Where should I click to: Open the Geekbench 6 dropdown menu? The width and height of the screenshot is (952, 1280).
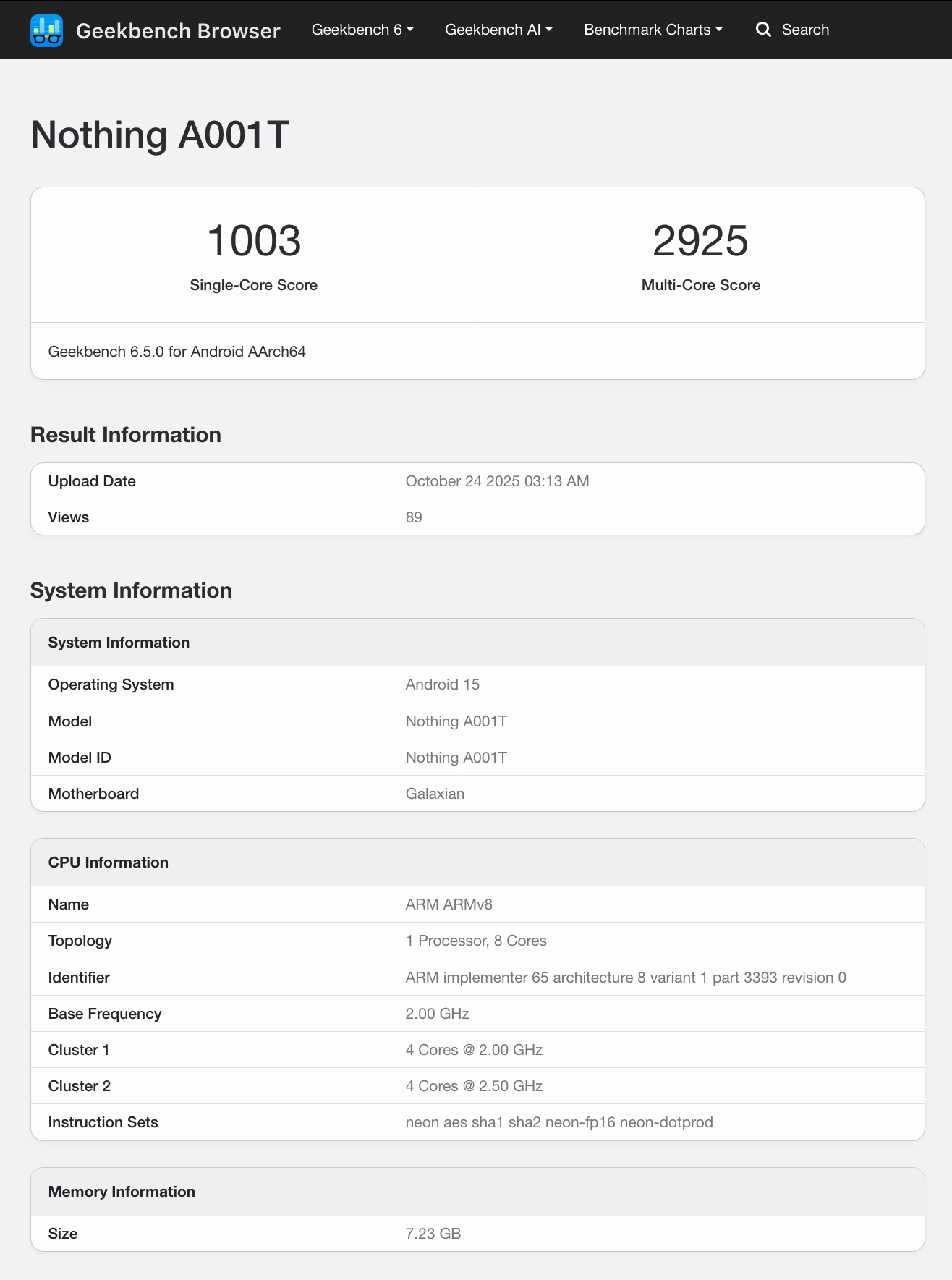[362, 30]
